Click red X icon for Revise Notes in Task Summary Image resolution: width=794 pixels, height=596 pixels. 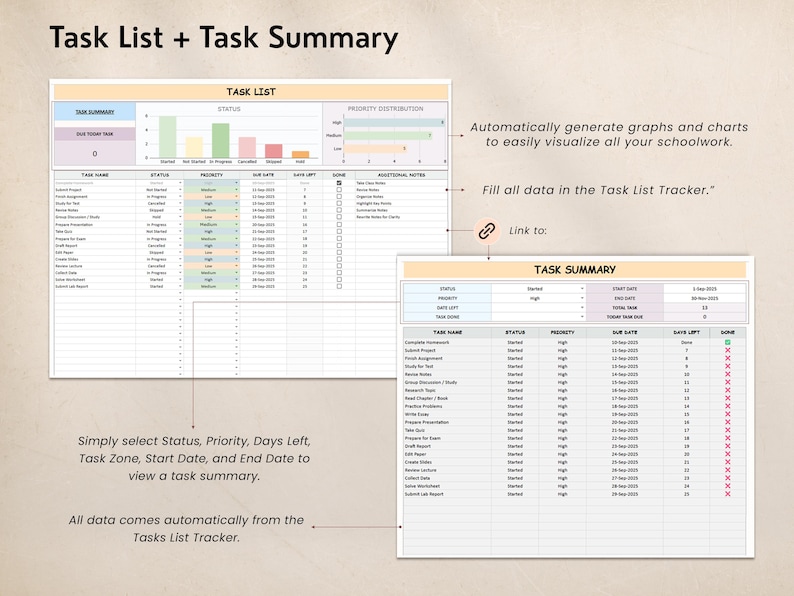[728, 374]
